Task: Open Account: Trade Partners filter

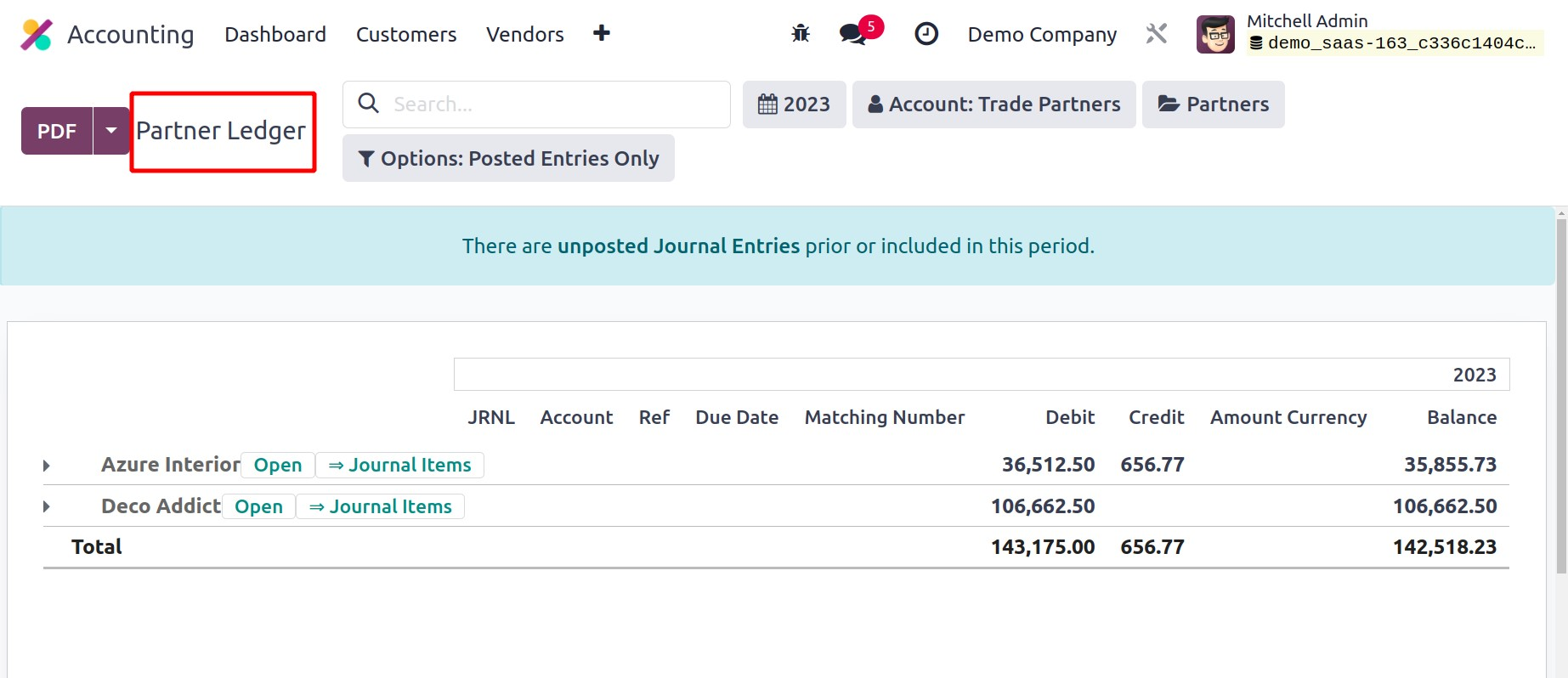Action: 993,105
